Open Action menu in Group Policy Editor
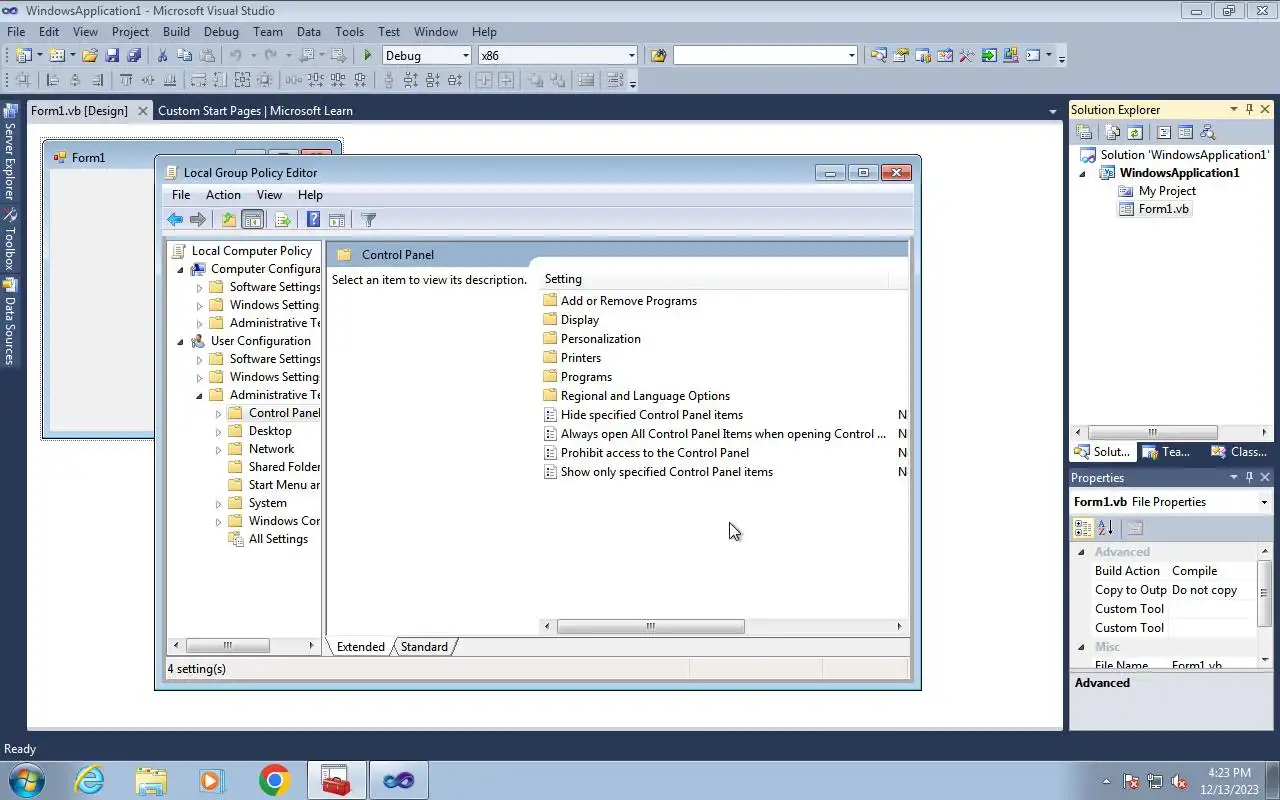This screenshot has width=1280, height=800. (223, 195)
